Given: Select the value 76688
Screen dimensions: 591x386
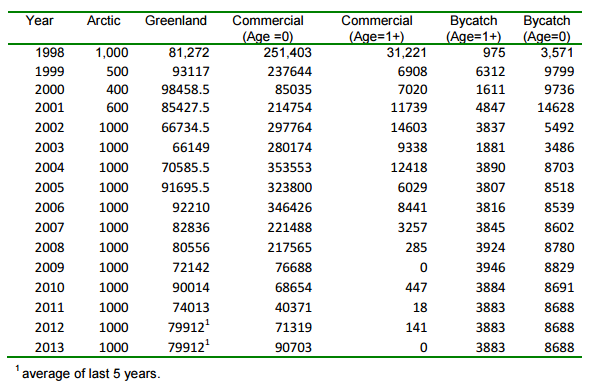Looking at the screenshot, I should point(294,268).
